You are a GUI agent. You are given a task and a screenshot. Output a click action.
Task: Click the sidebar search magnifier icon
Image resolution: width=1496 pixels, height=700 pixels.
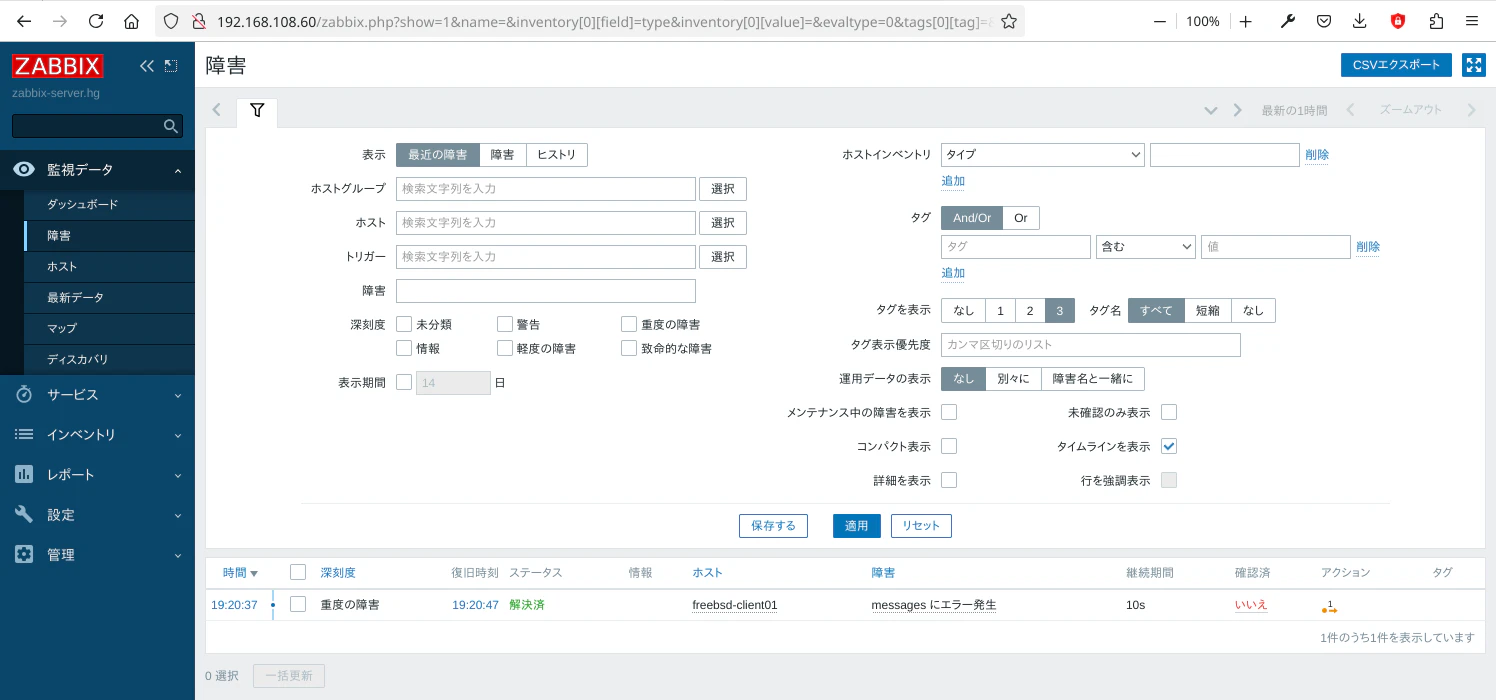click(x=170, y=126)
